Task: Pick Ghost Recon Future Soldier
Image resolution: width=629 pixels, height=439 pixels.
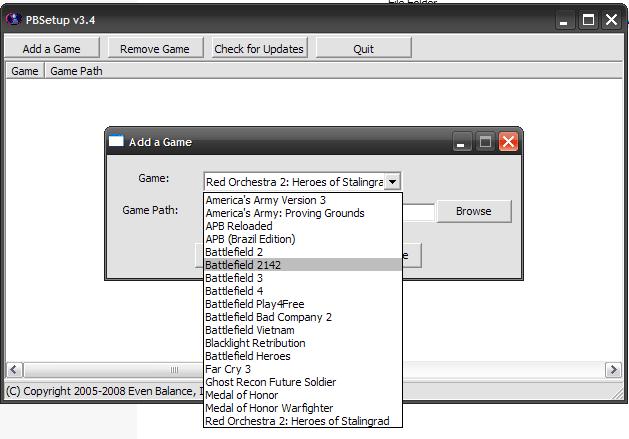Action: (302, 382)
